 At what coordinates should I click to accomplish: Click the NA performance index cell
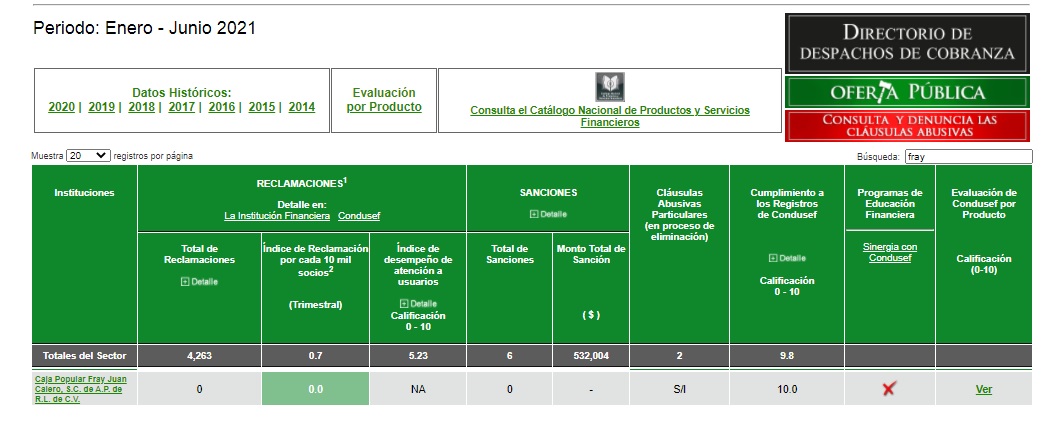(418, 388)
